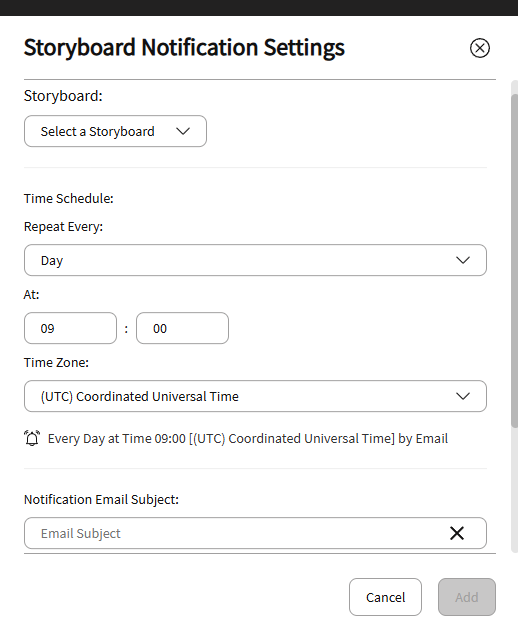Viewport: 518px width, 640px height.
Task: Clear the Email Subject field
Action: click(x=457, y=533)
